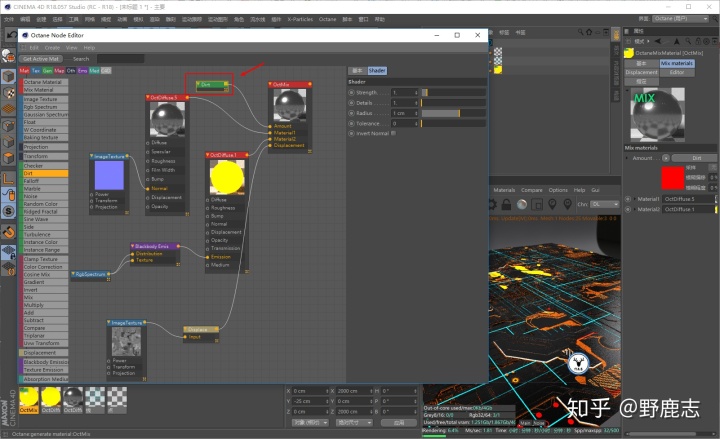
Task: Open the Mix materials tab in Attributes panel
Action: (677, 63)
